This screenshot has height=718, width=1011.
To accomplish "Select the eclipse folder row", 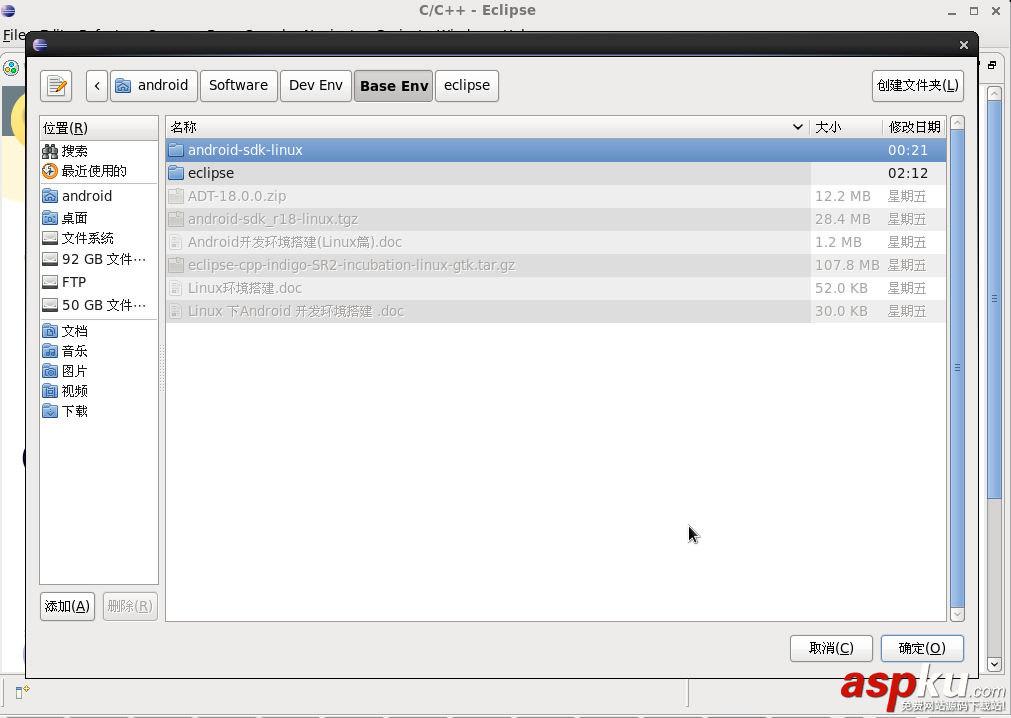I will click(x=556, y=173).
